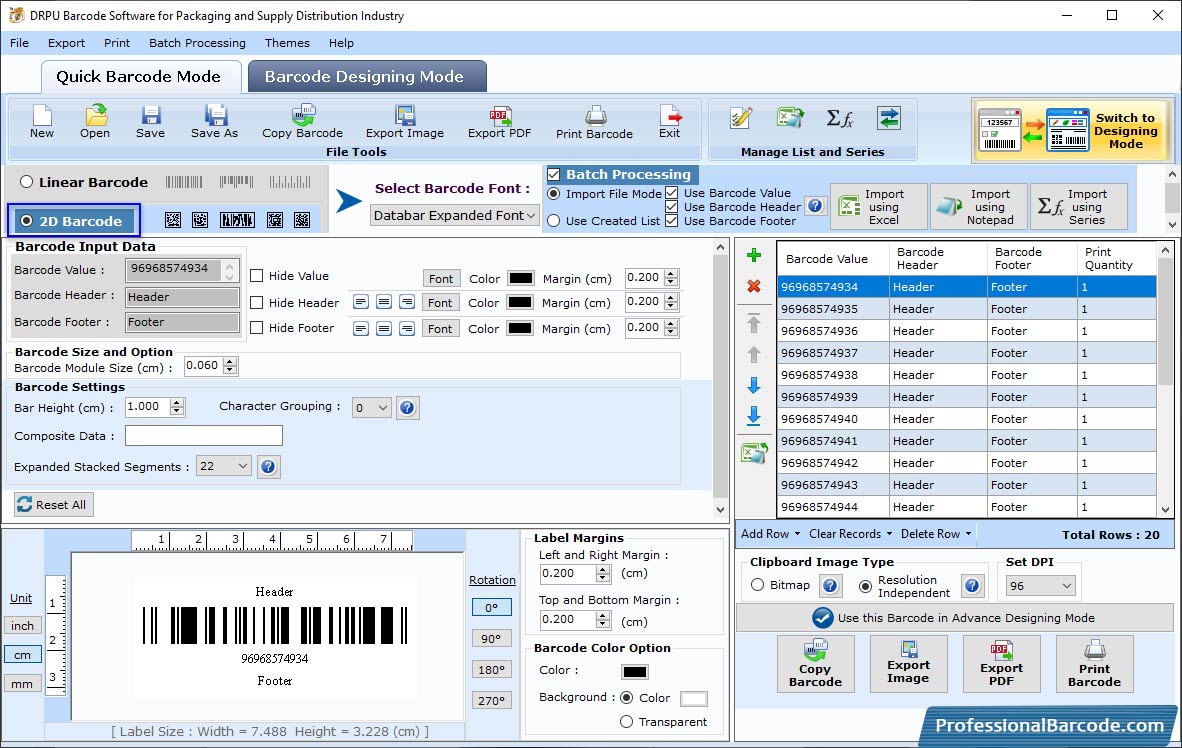This screenshot has height=748, width=1182.
Task: Open a barcode file with Open icon
Action: (x=95, y=121)
